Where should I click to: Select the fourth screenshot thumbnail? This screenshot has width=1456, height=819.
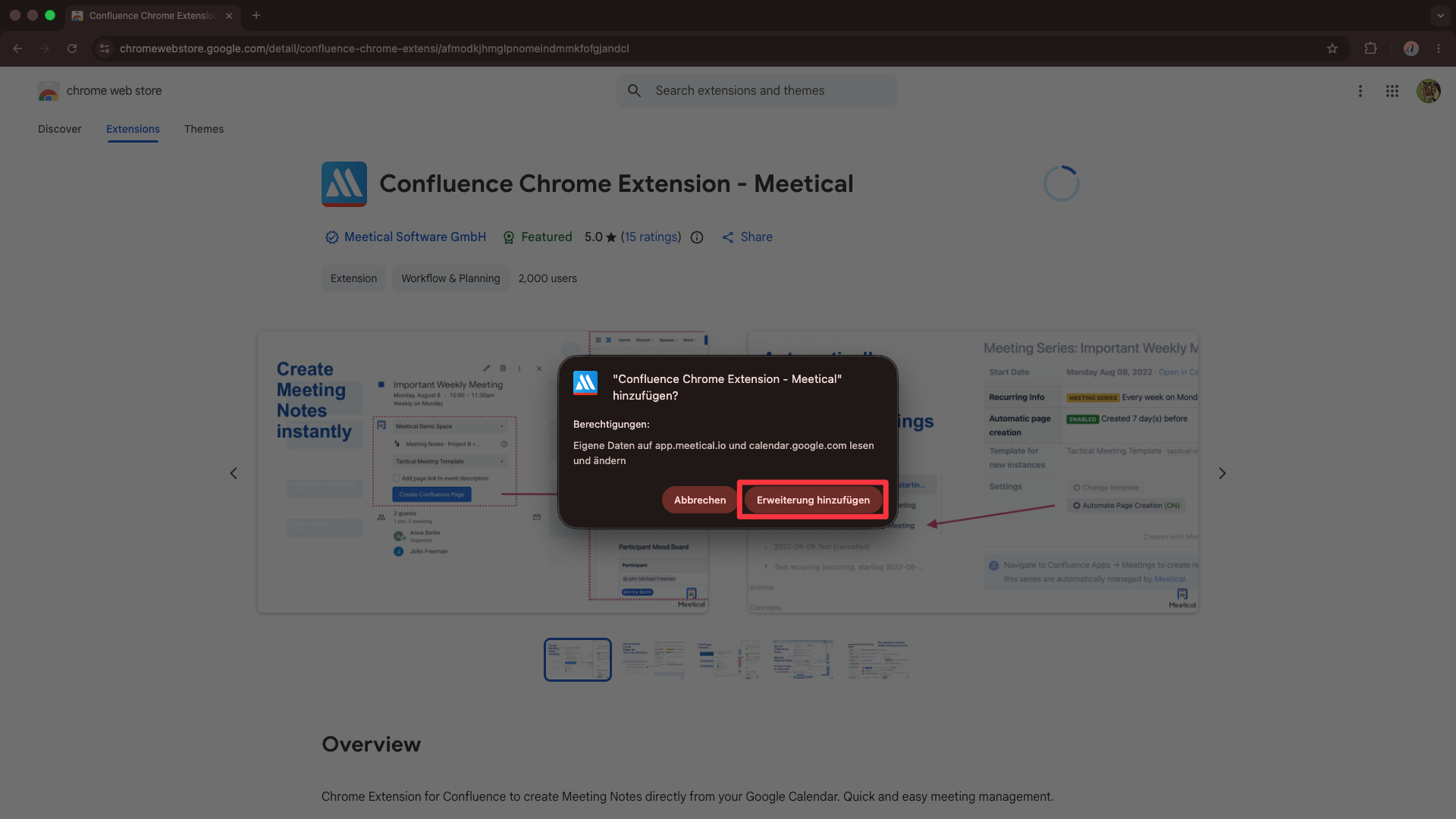(803, 660)
